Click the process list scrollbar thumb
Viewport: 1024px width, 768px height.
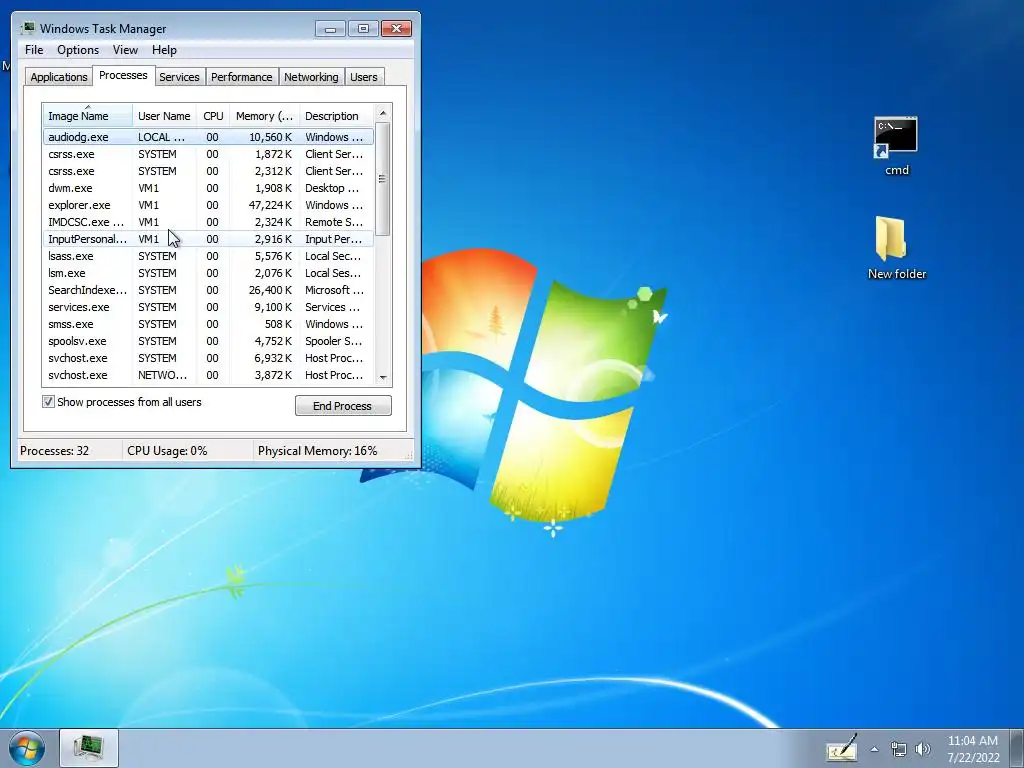[x=383, y=178]
